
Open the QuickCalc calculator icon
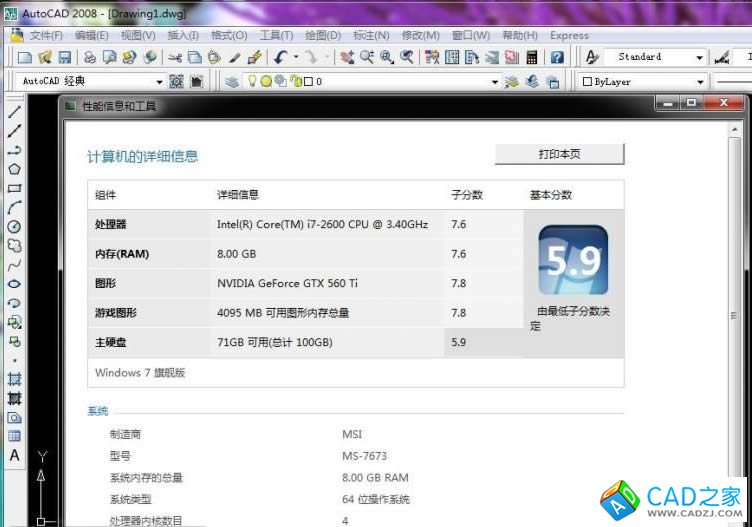click(x=532, y=58)
